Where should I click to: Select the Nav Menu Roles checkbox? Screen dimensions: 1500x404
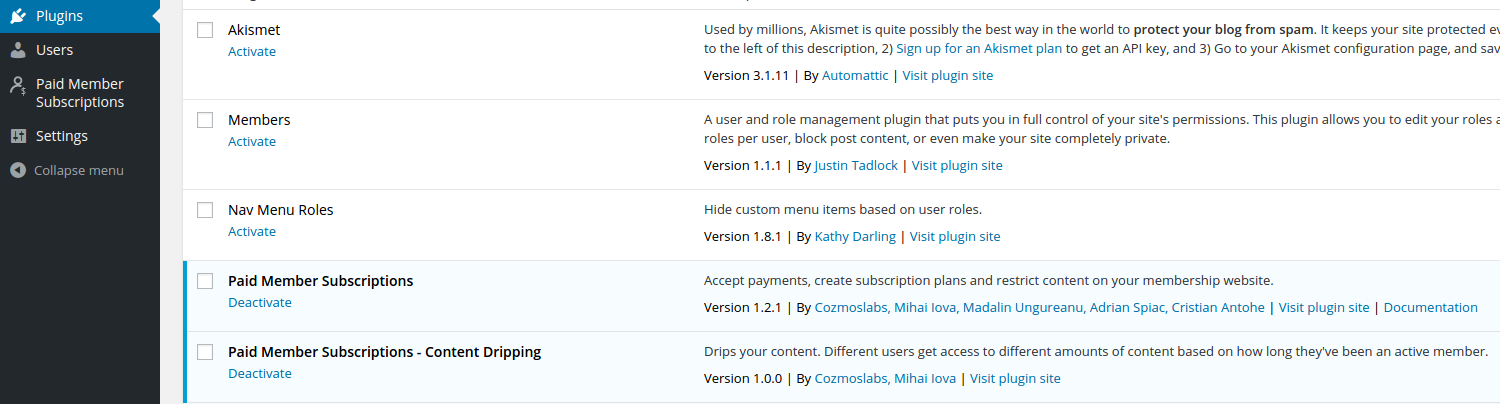click(205, 210)
